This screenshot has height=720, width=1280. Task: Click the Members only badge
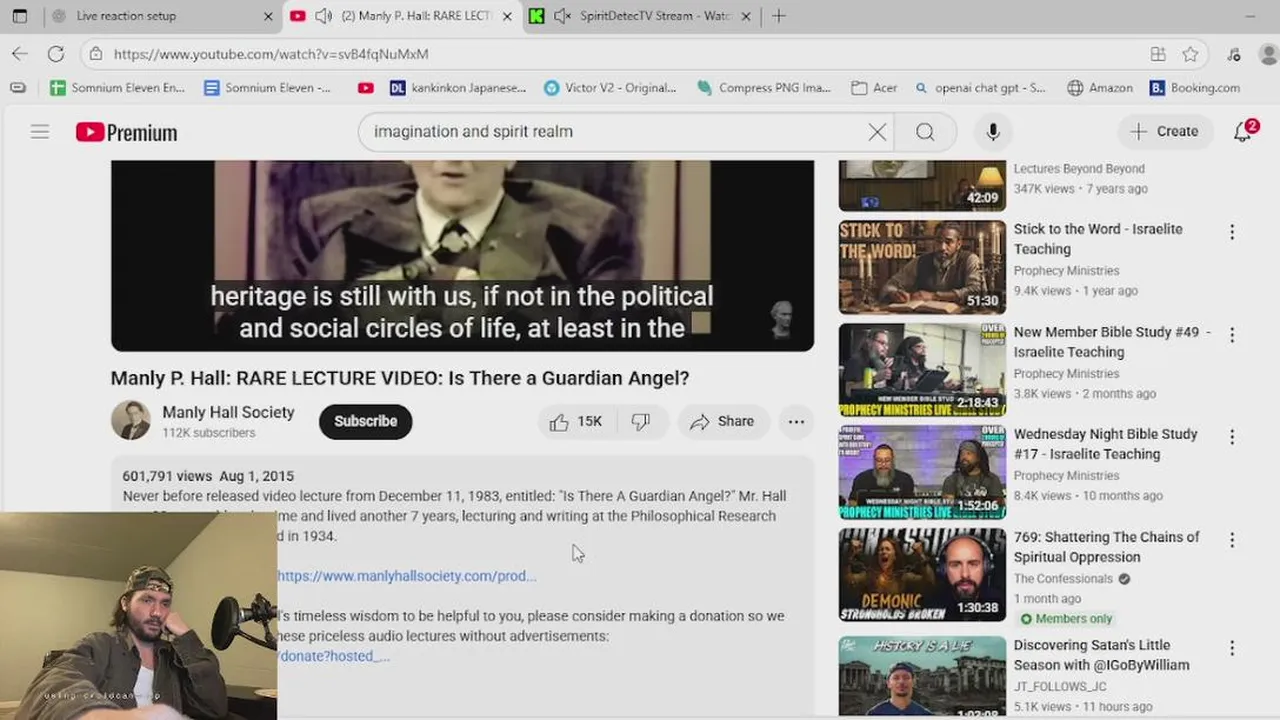[x=1066, y=619]
